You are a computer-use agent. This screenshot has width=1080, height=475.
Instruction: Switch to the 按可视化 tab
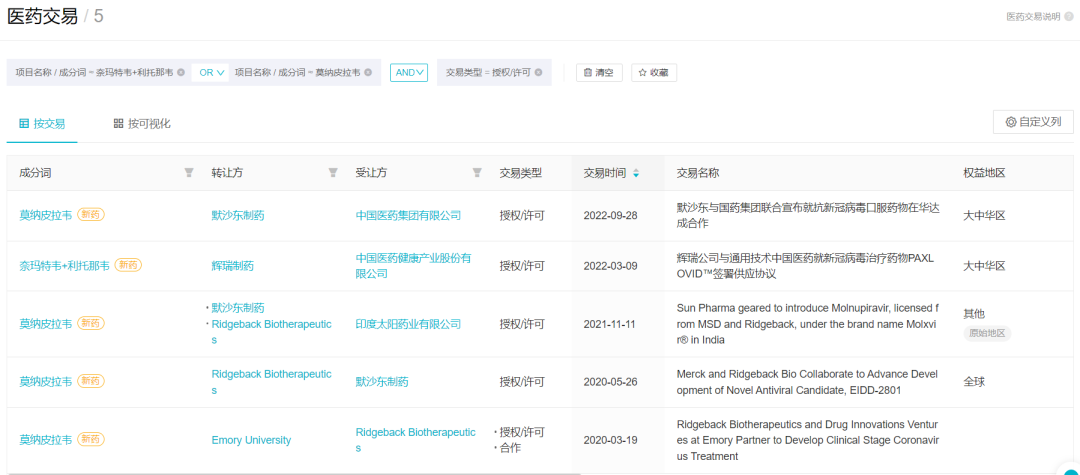142,124
